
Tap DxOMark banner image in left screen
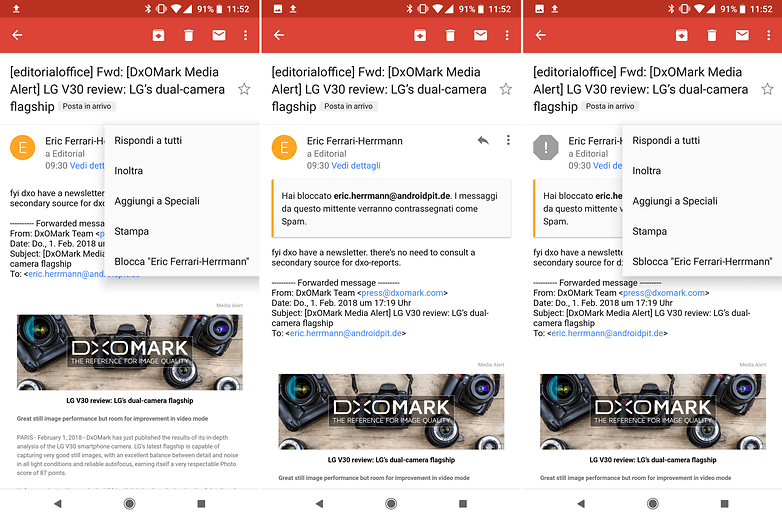coord(130,352)
